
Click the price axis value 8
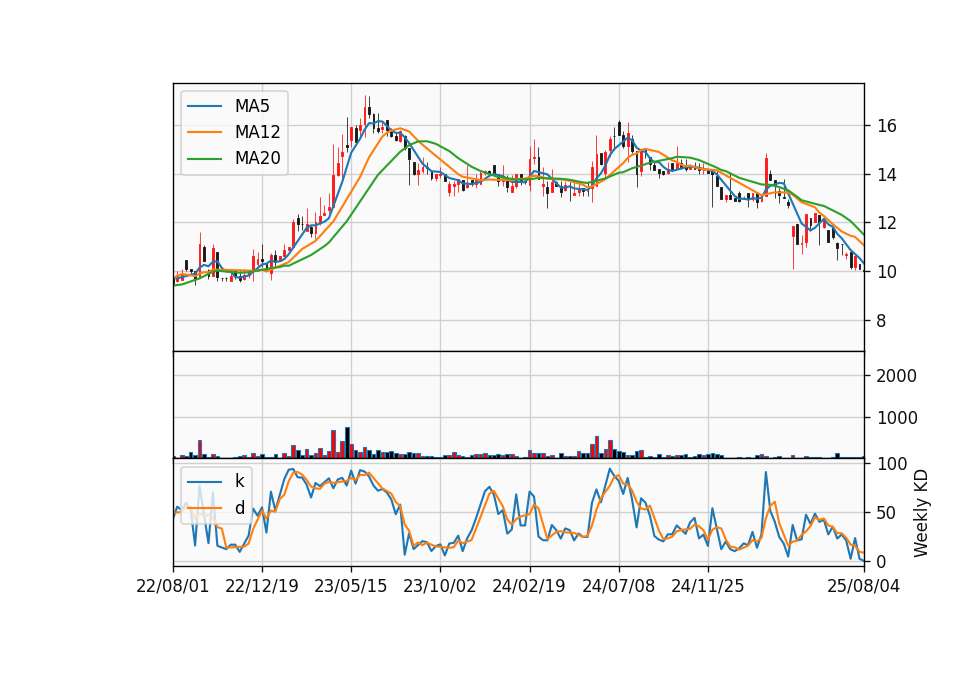882,321
